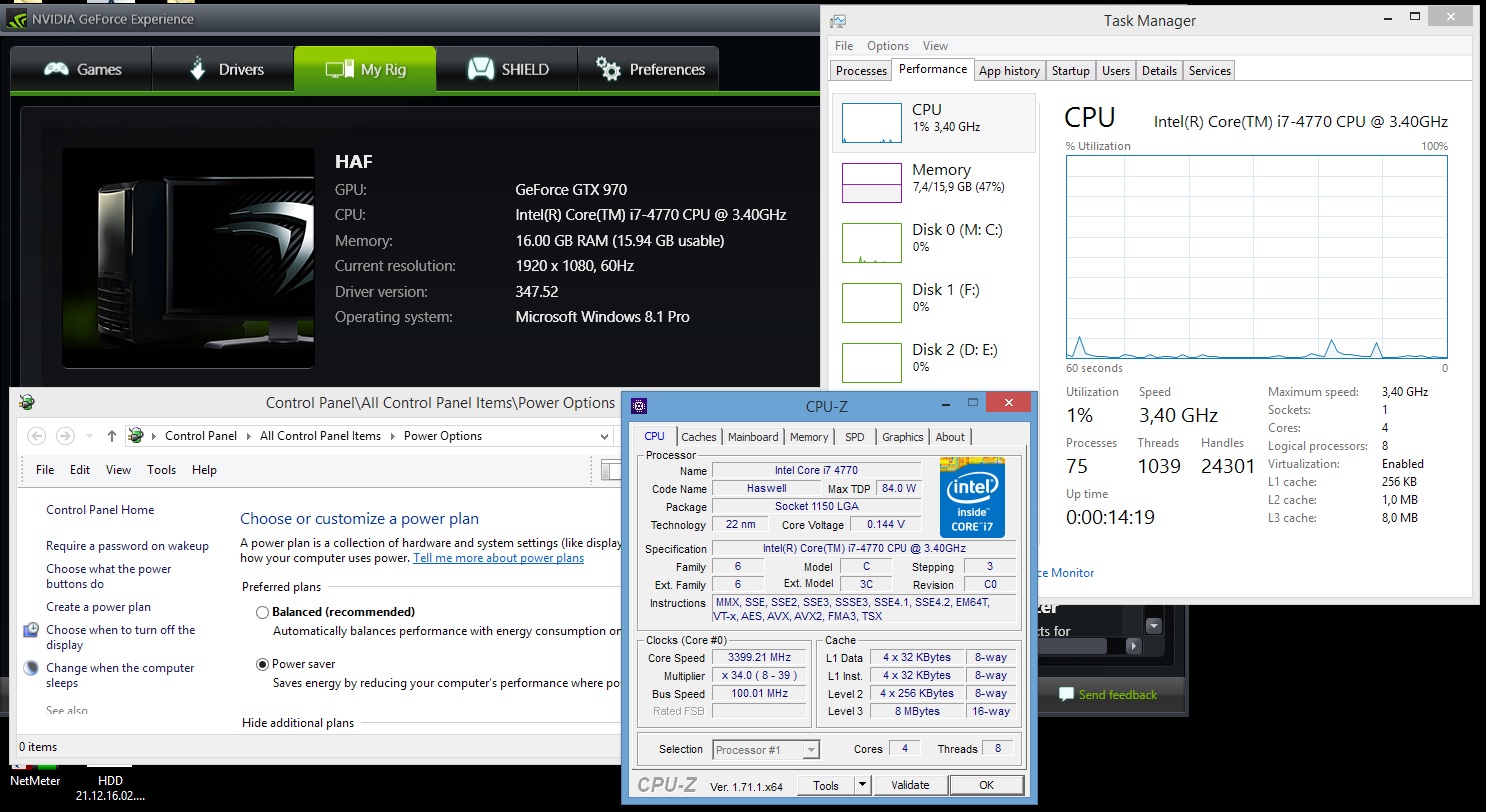The image size is (1486, 812).
Task: Open the Users tab in Task Manager
Action: click(1116, 71)
